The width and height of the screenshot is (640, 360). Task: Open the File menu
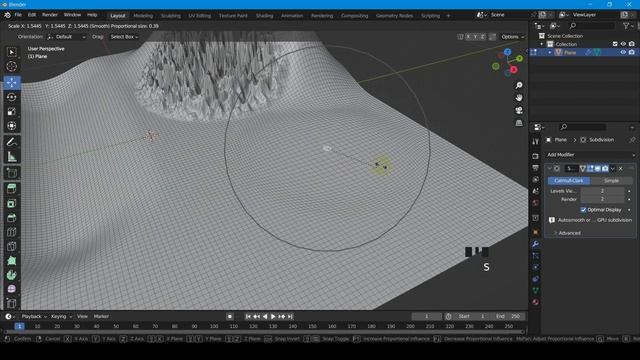[x=18, y=15]
